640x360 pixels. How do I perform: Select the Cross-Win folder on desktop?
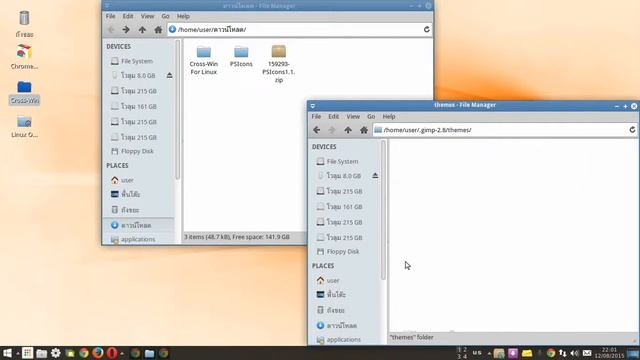point(24,93)
